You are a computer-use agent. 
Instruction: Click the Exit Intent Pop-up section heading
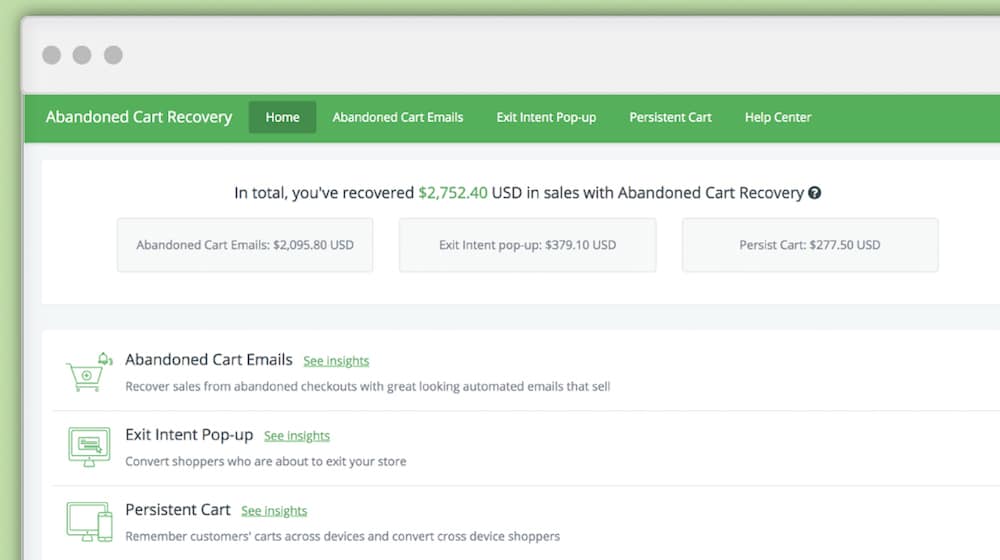[x=189, y=435]
